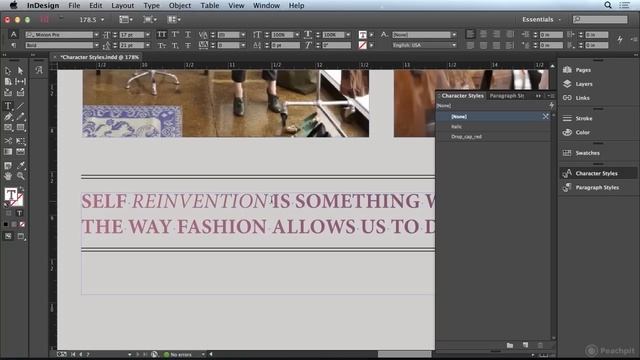Toggle Strikethrough formatting
This screenshot has height=360, width=640.
(x=188, y=45)
